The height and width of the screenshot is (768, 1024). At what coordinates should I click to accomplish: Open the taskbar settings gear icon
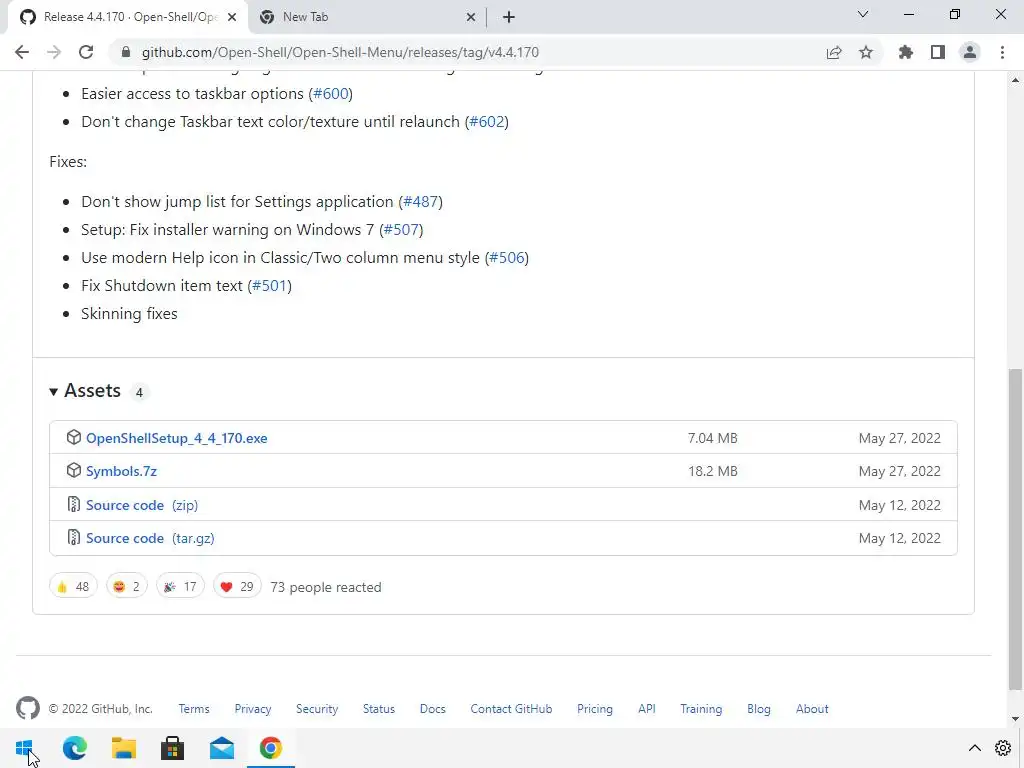[x=1003, y=748]
